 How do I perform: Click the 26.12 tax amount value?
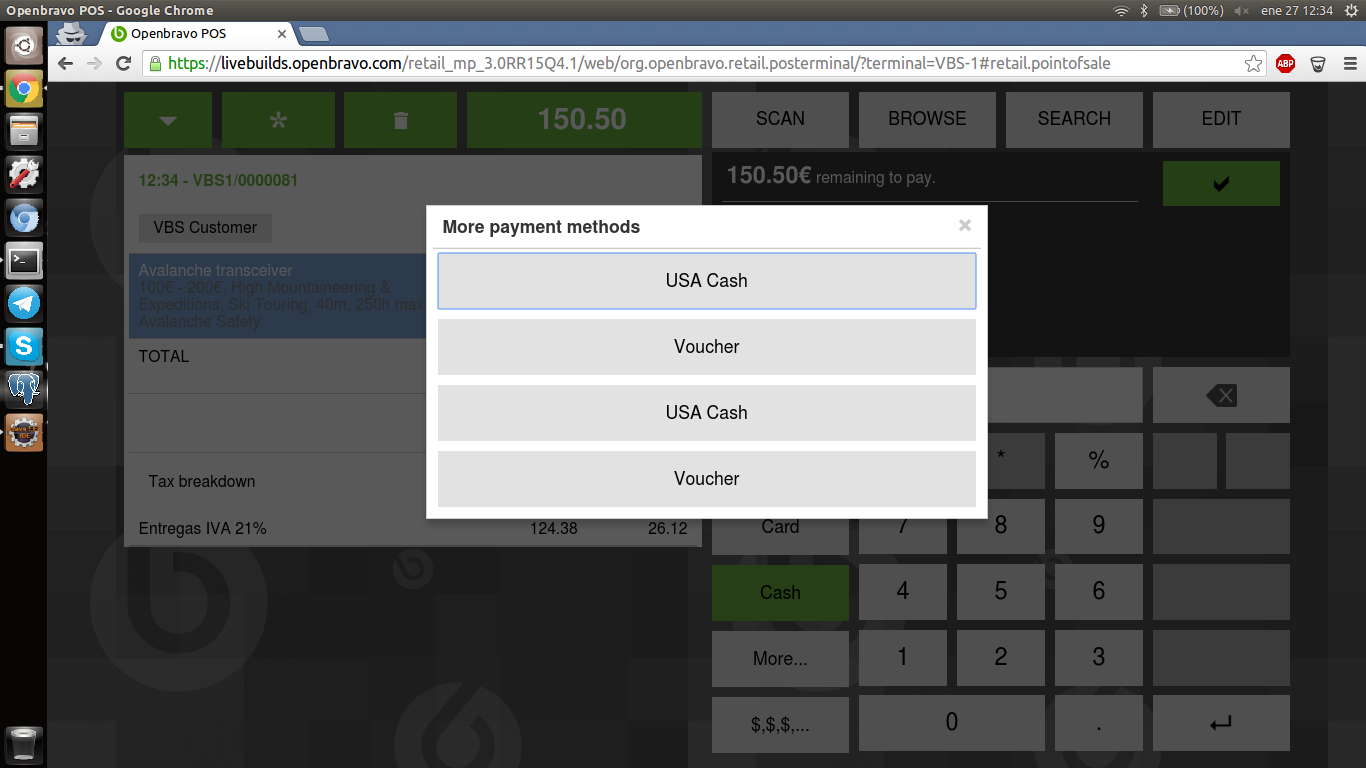click(x=668, y=529)
